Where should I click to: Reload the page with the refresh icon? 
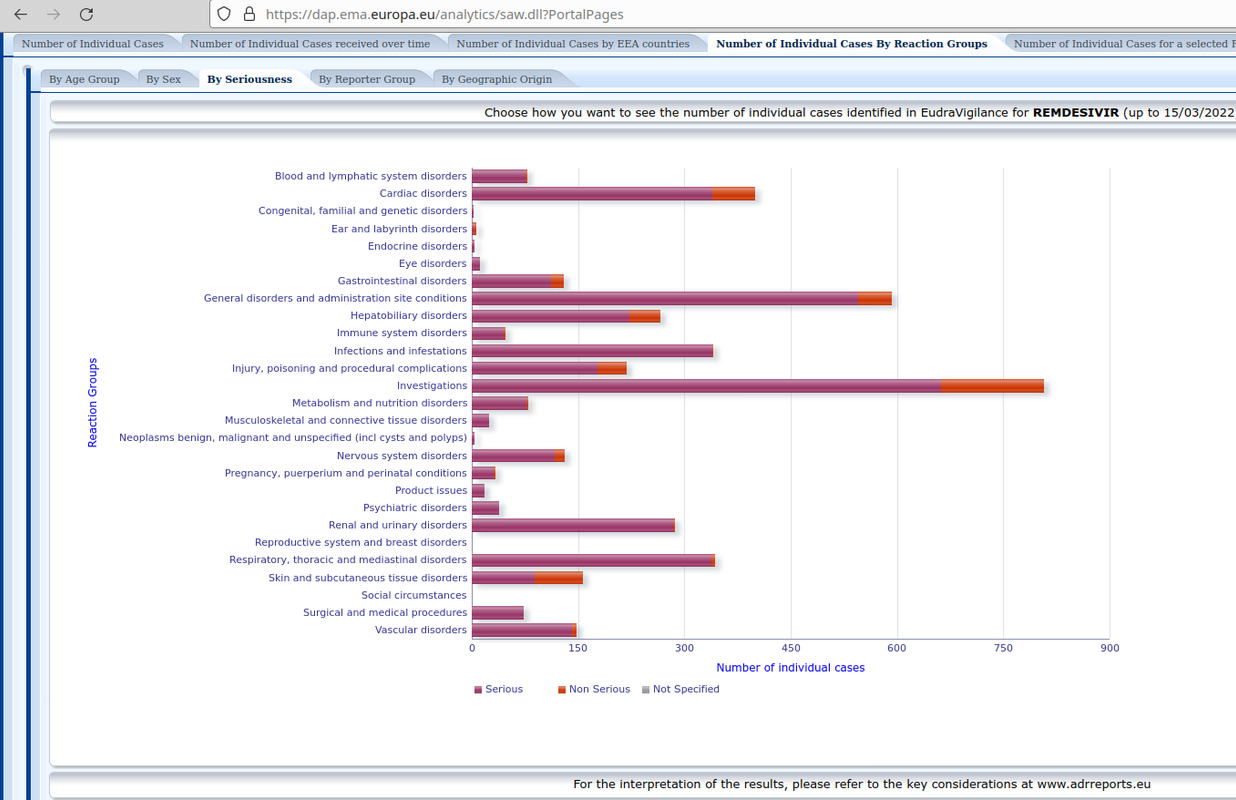[x=86, y=14]
